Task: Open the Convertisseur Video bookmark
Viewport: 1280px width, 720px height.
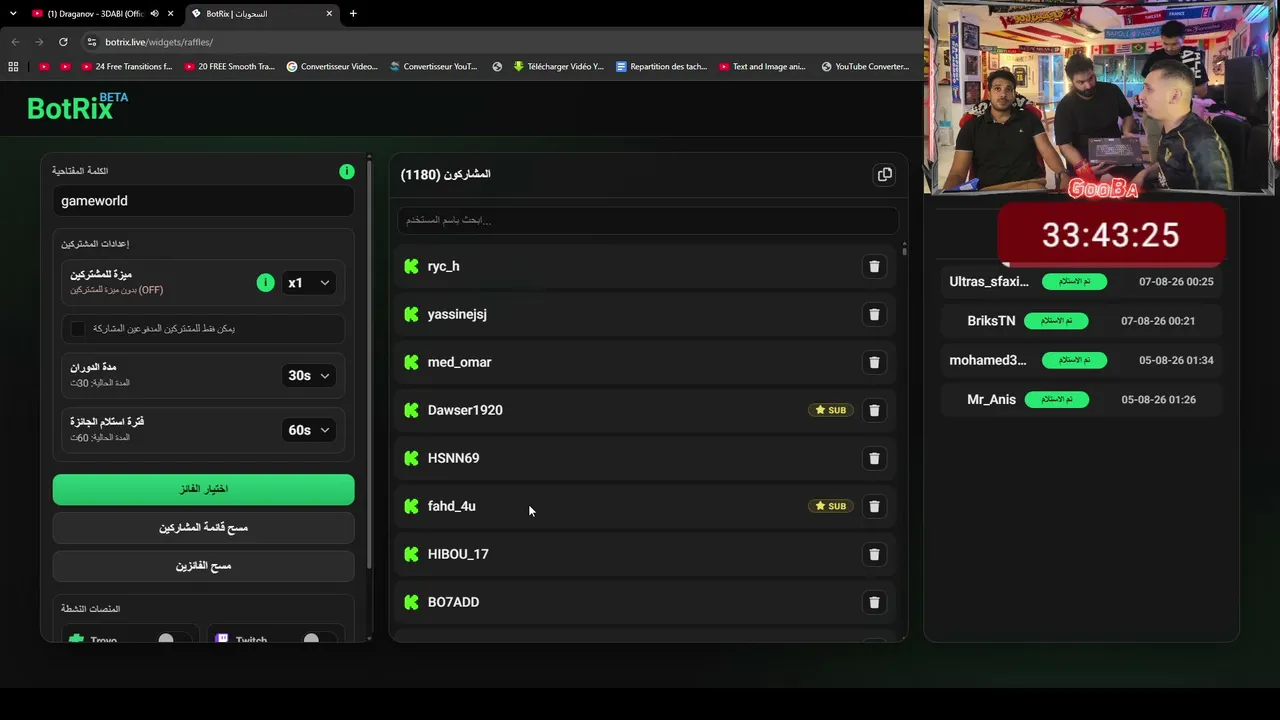Action: coord(332,67)
